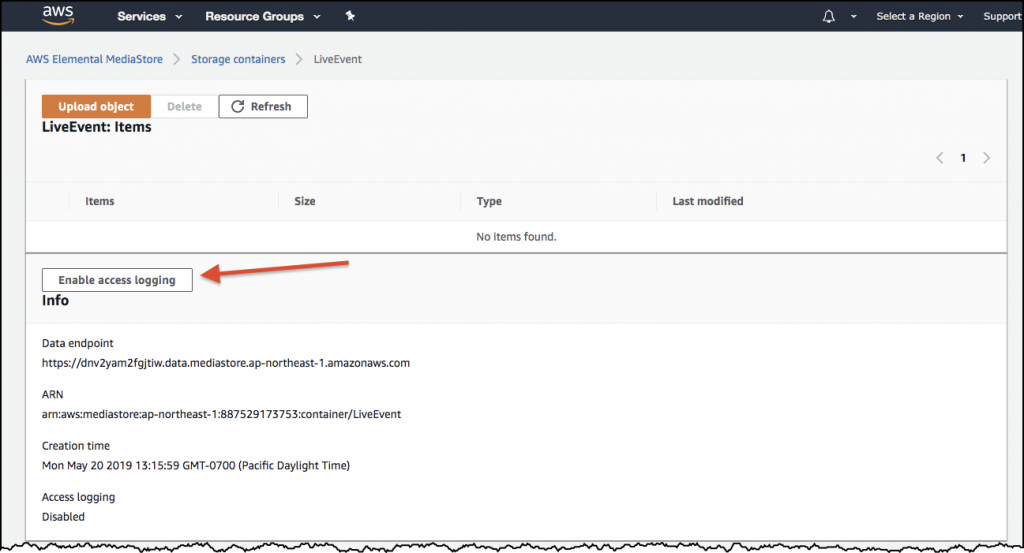Open the Resource Groups dropdown
Viewport: 1024px width, 553px height.
click(263, 17)
